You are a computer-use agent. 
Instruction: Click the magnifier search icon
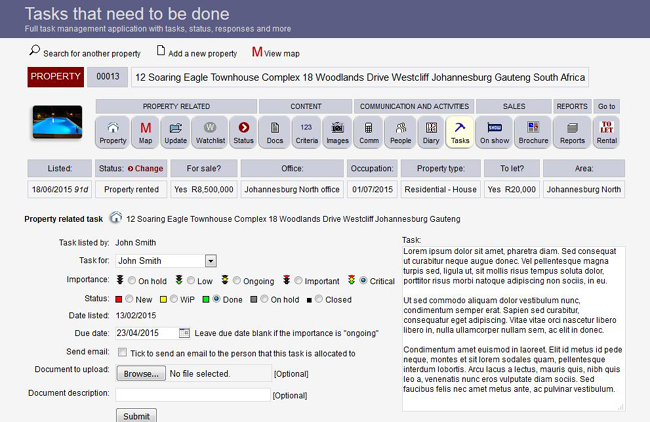(34, 51)
